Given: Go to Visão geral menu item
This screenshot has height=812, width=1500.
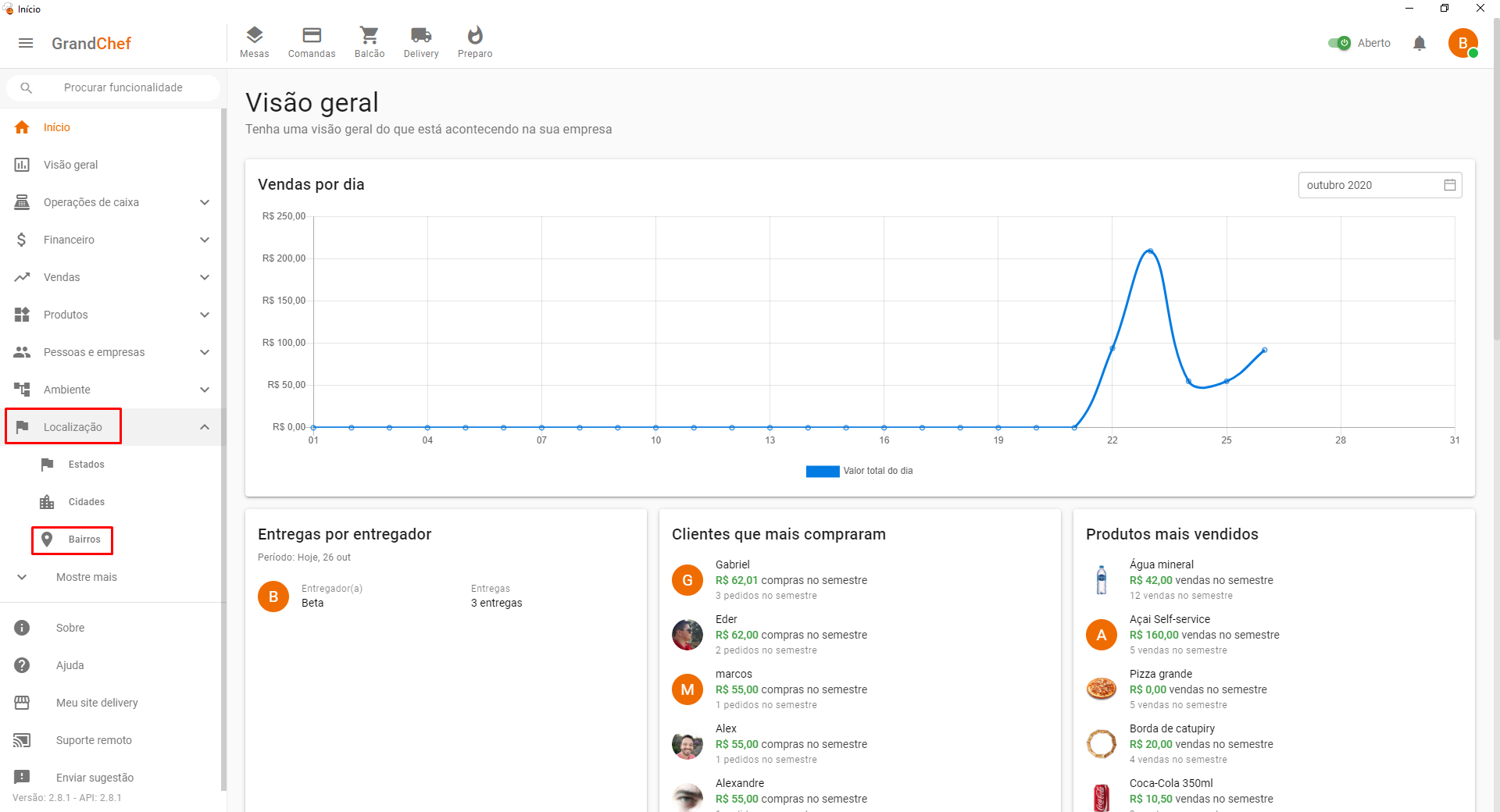Looking at the screenshot, I should pos(70,165).
